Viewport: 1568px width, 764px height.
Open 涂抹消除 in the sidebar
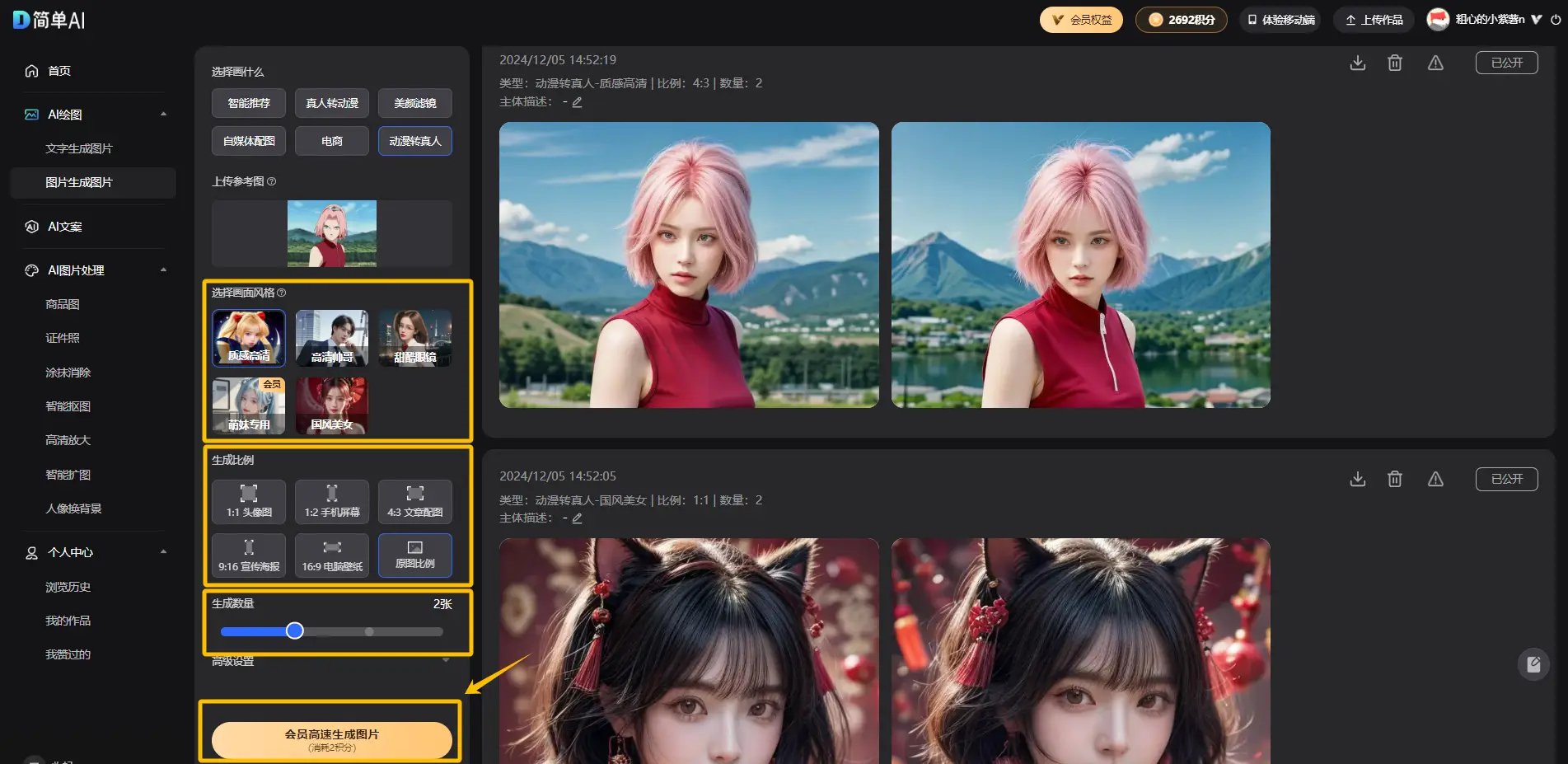(x=68, y=373)
